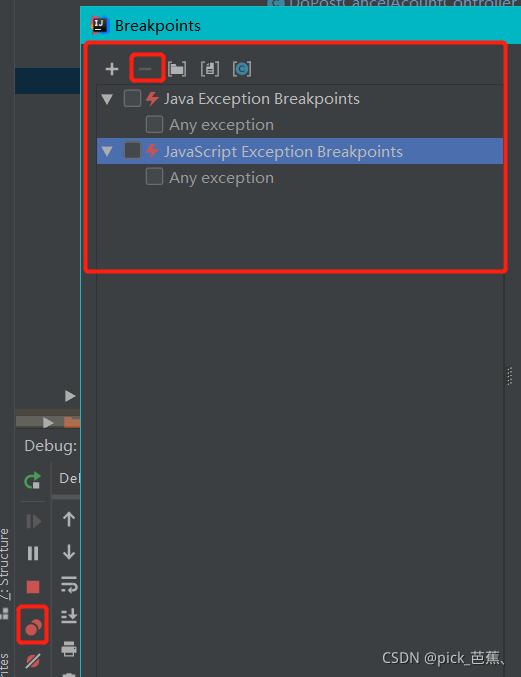521x677 pixels.
Task: Collapse the JavaScript Exception Breakpoints group
Action: coord(107,152)
